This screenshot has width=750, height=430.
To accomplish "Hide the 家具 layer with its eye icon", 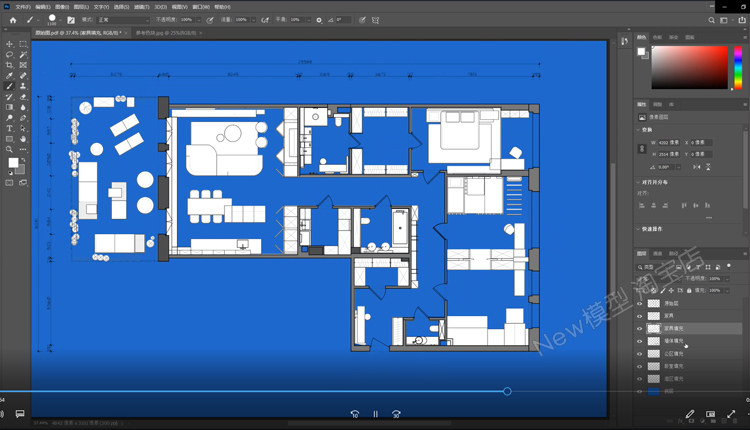I will click(640, 316).
